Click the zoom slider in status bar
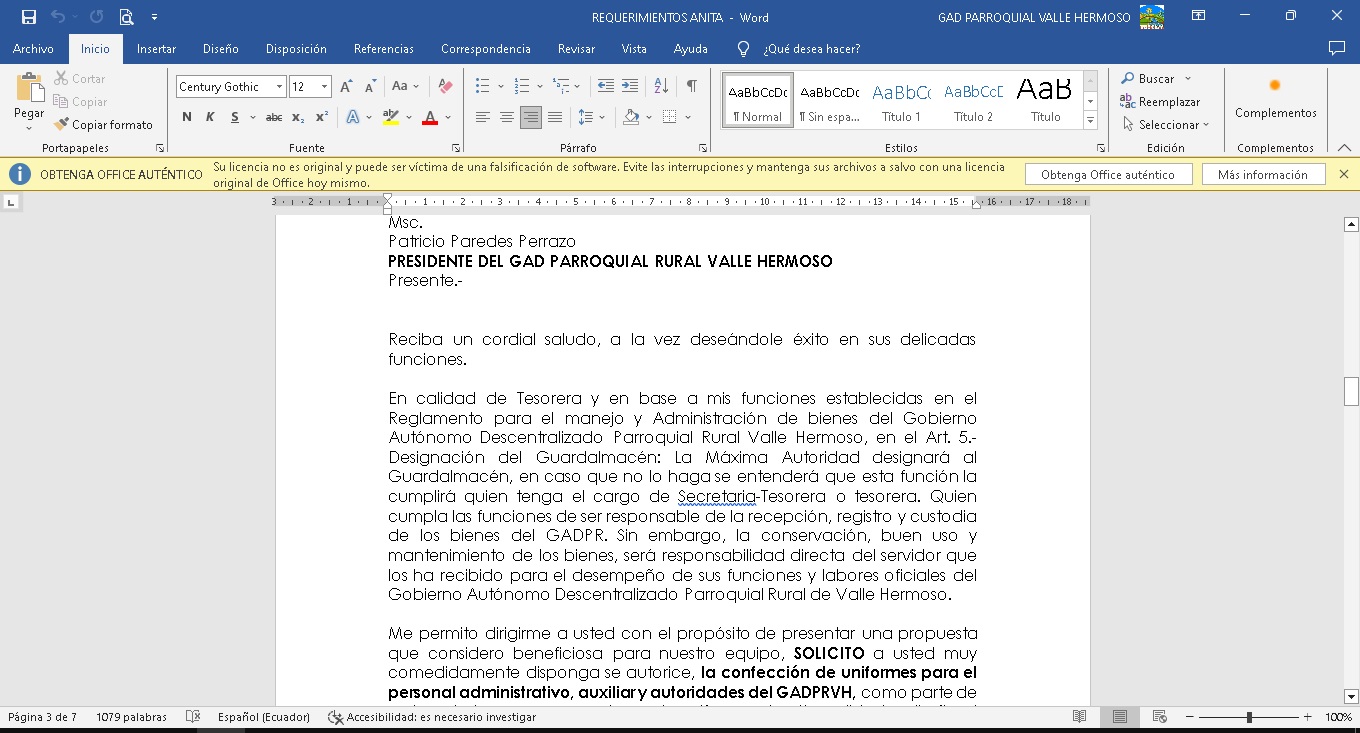The height and width of the screenshot is (733, 1360). tap(1249, 717)
